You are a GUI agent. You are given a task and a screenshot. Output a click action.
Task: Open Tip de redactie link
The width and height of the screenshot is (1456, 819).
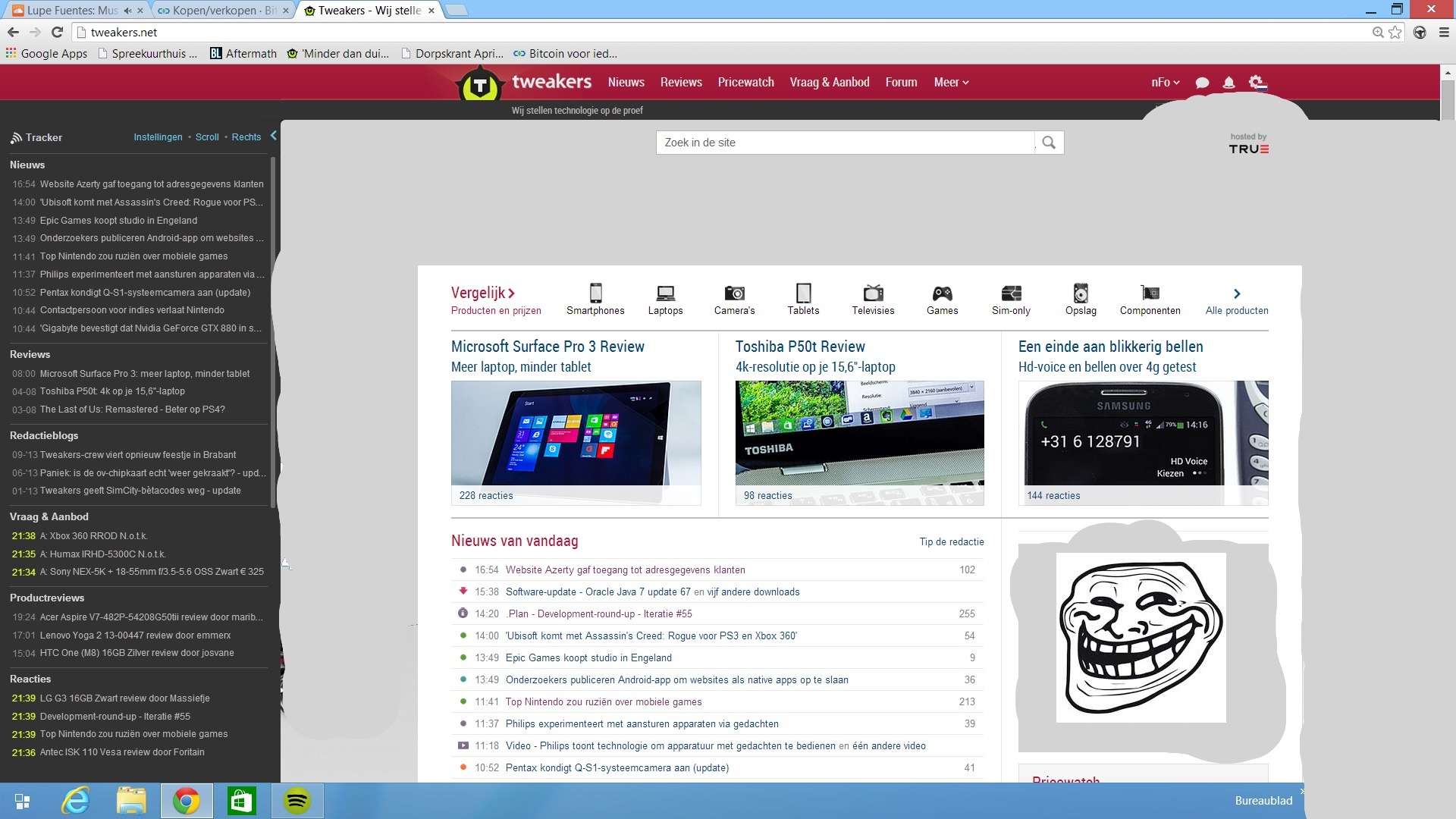tap(951, 541)
